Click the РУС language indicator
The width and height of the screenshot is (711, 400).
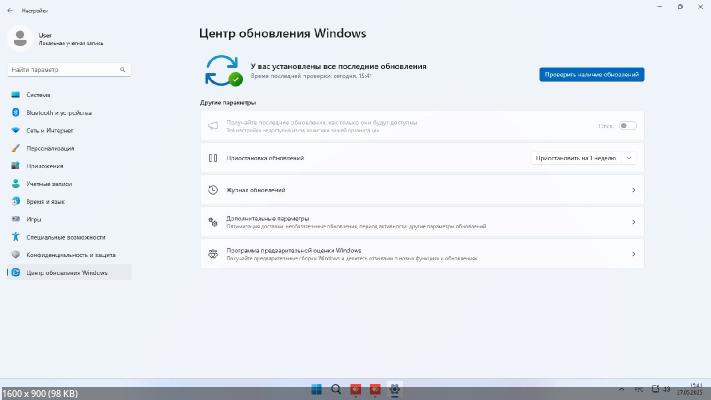point(639,389)
